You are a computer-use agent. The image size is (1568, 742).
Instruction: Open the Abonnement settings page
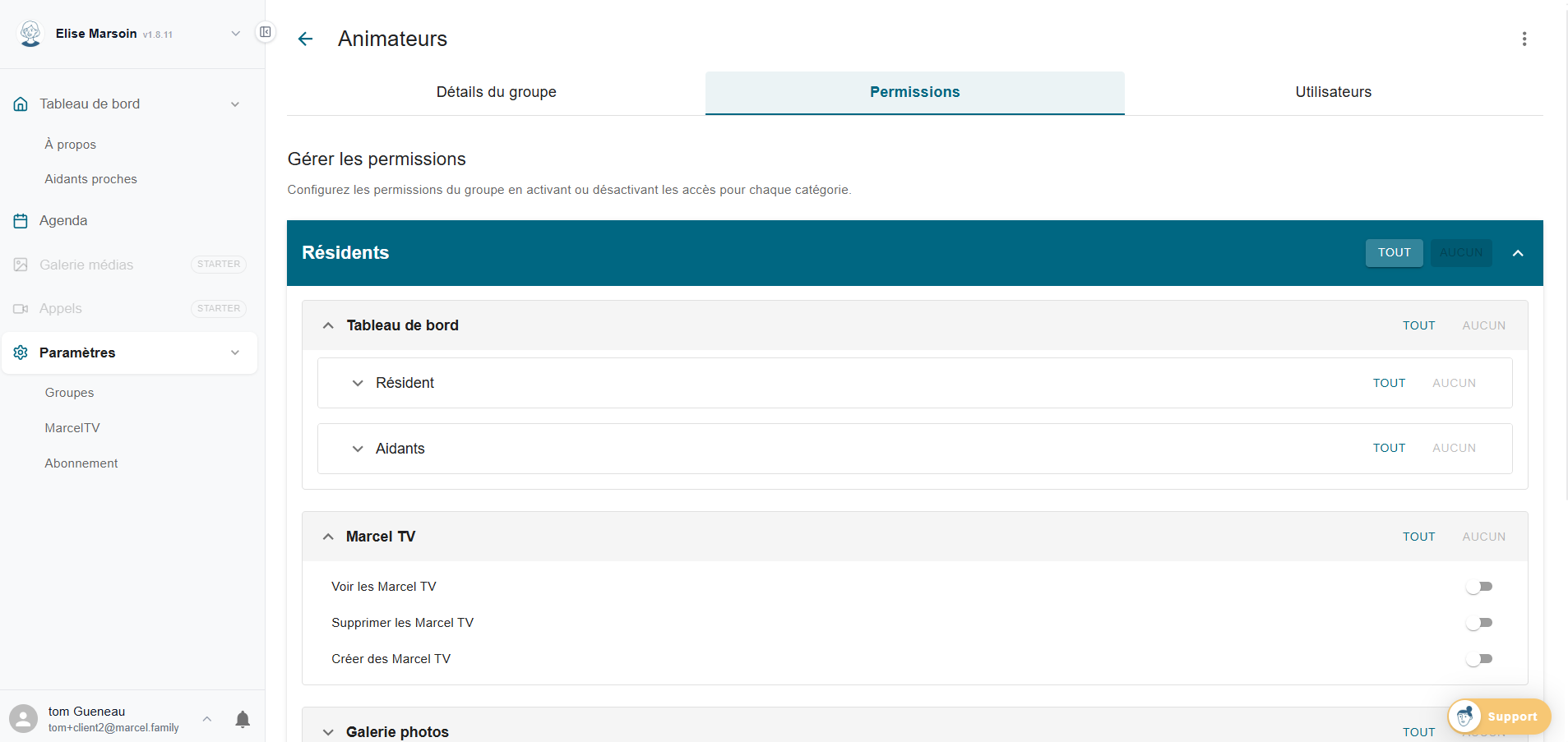click(x=81, y=463)
